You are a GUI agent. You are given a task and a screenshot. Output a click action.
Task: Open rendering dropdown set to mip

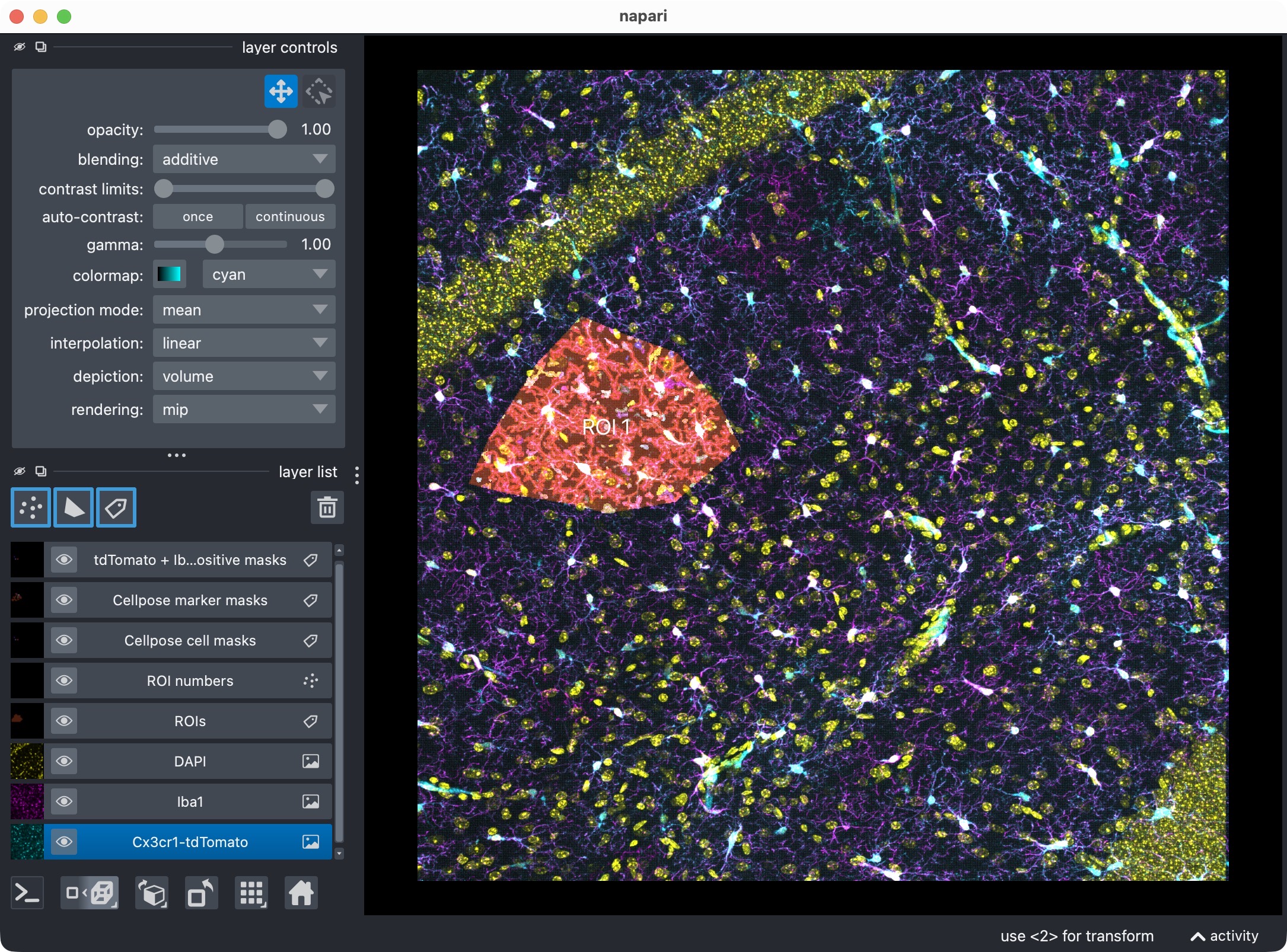[244, 410]
